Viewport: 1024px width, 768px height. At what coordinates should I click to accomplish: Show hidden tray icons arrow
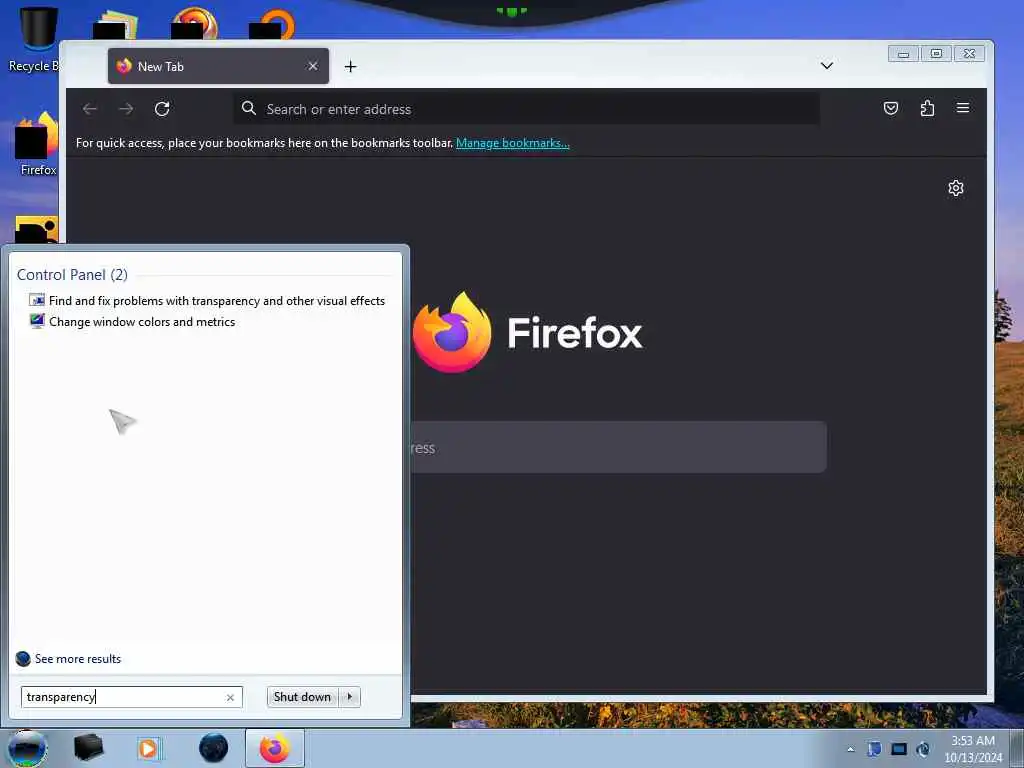850,750
